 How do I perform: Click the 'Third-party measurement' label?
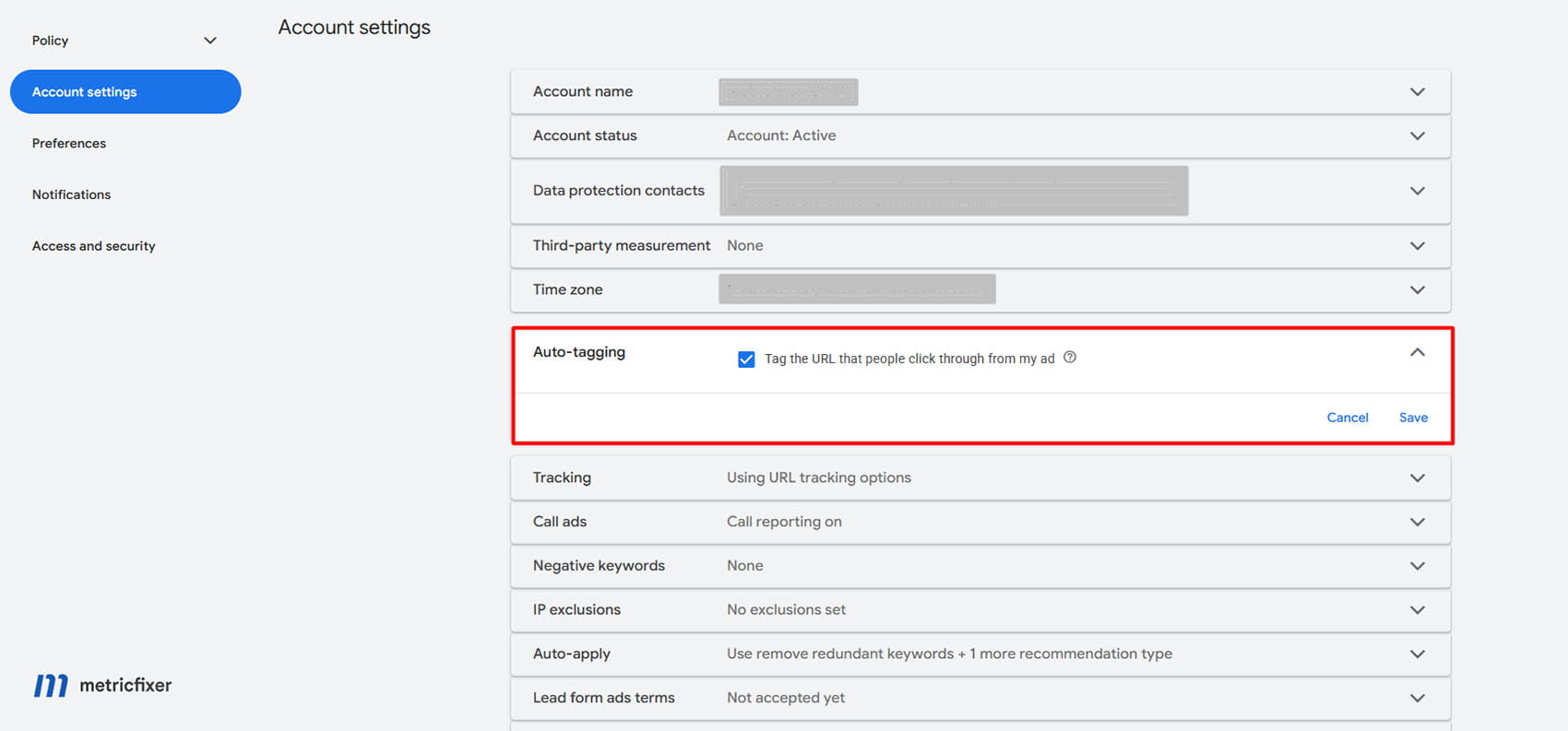[x=622, y=246]
